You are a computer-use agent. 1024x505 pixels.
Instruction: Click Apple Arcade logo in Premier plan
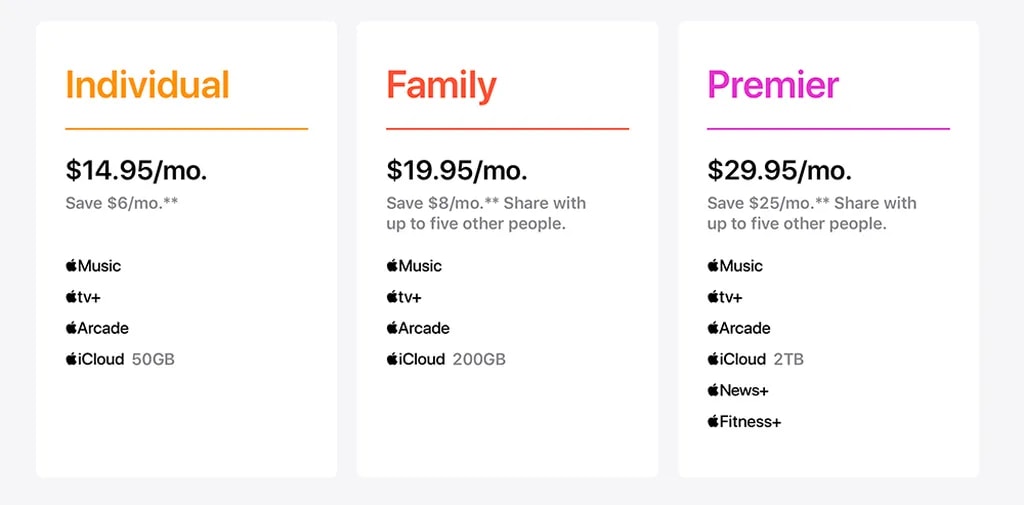[x=739, y=328]
